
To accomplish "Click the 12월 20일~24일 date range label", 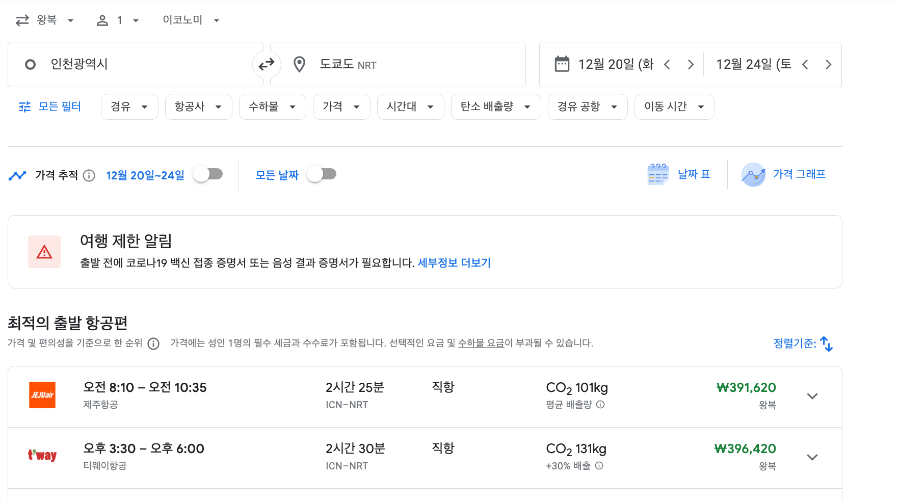I will pos(145,176).
